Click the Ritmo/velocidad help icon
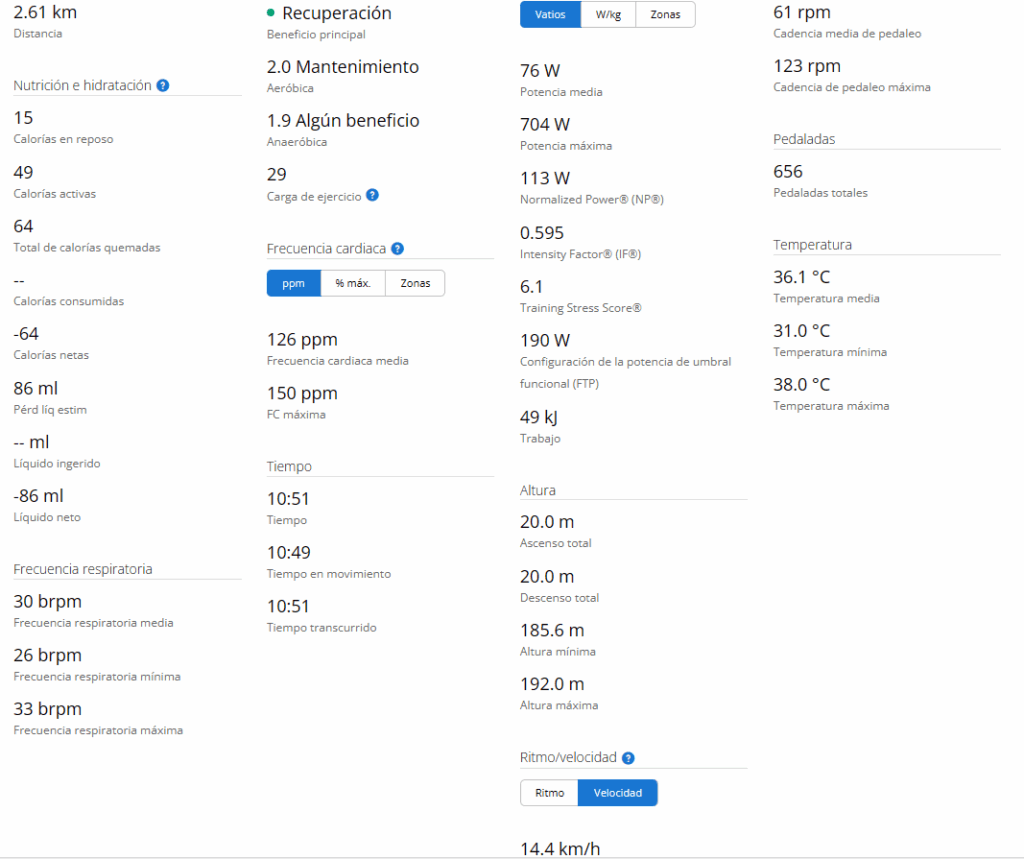Image resolution: width=1024 pixels, height=859 pixels. 628,759
